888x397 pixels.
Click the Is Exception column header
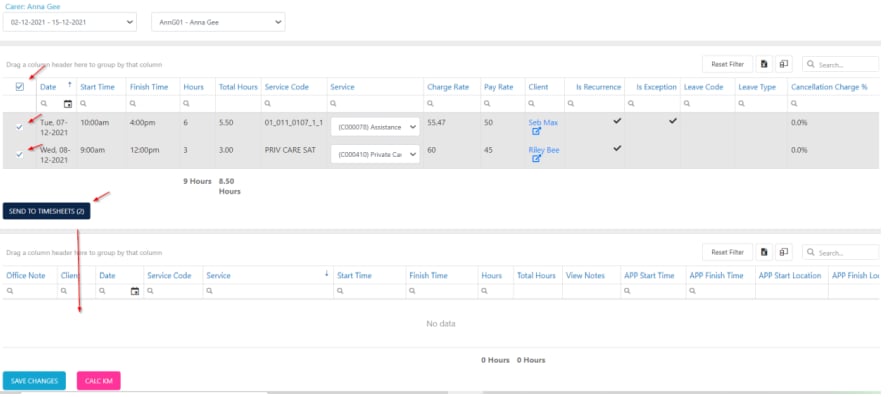pyautogui.click(x=656, y=87)
